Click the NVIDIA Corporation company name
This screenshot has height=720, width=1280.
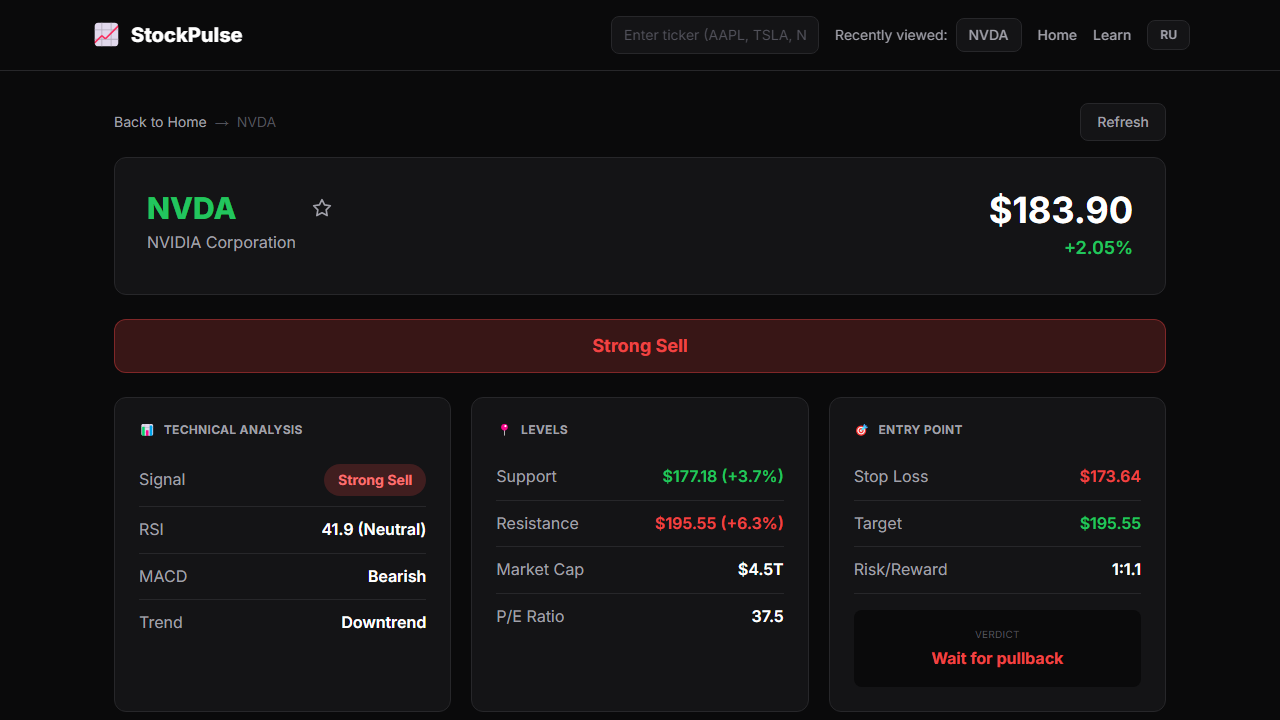pyautogui.click(x=221, y=242)
